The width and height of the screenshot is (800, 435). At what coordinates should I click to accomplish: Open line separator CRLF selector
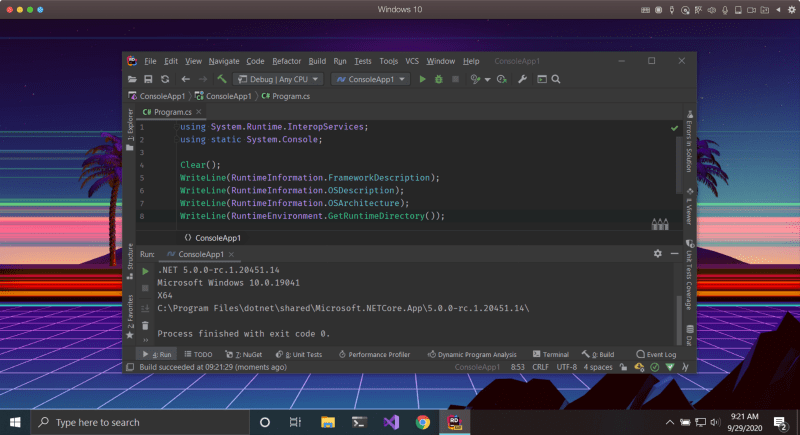click(540, 367)
